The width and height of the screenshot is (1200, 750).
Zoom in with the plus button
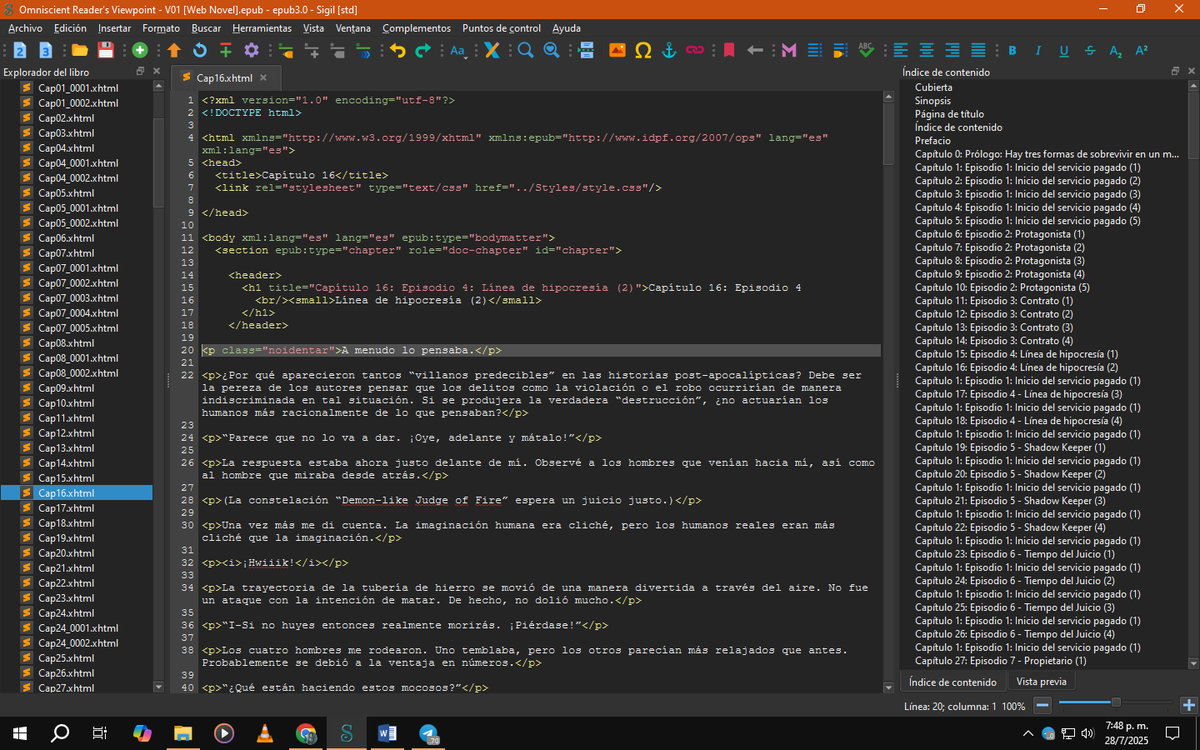tap(1188, 705)
